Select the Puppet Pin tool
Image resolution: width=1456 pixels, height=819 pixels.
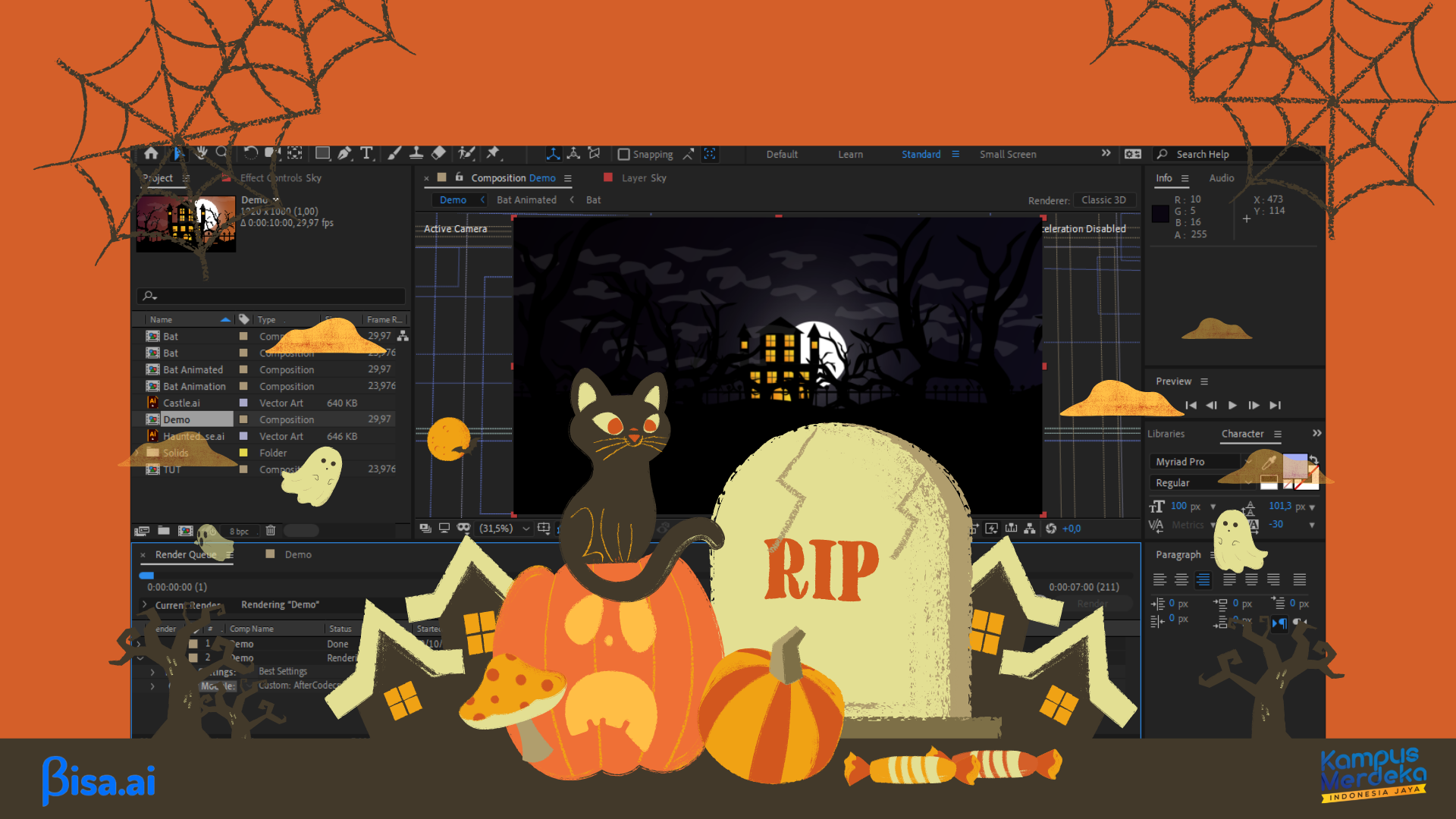click(x=493, y=153)
